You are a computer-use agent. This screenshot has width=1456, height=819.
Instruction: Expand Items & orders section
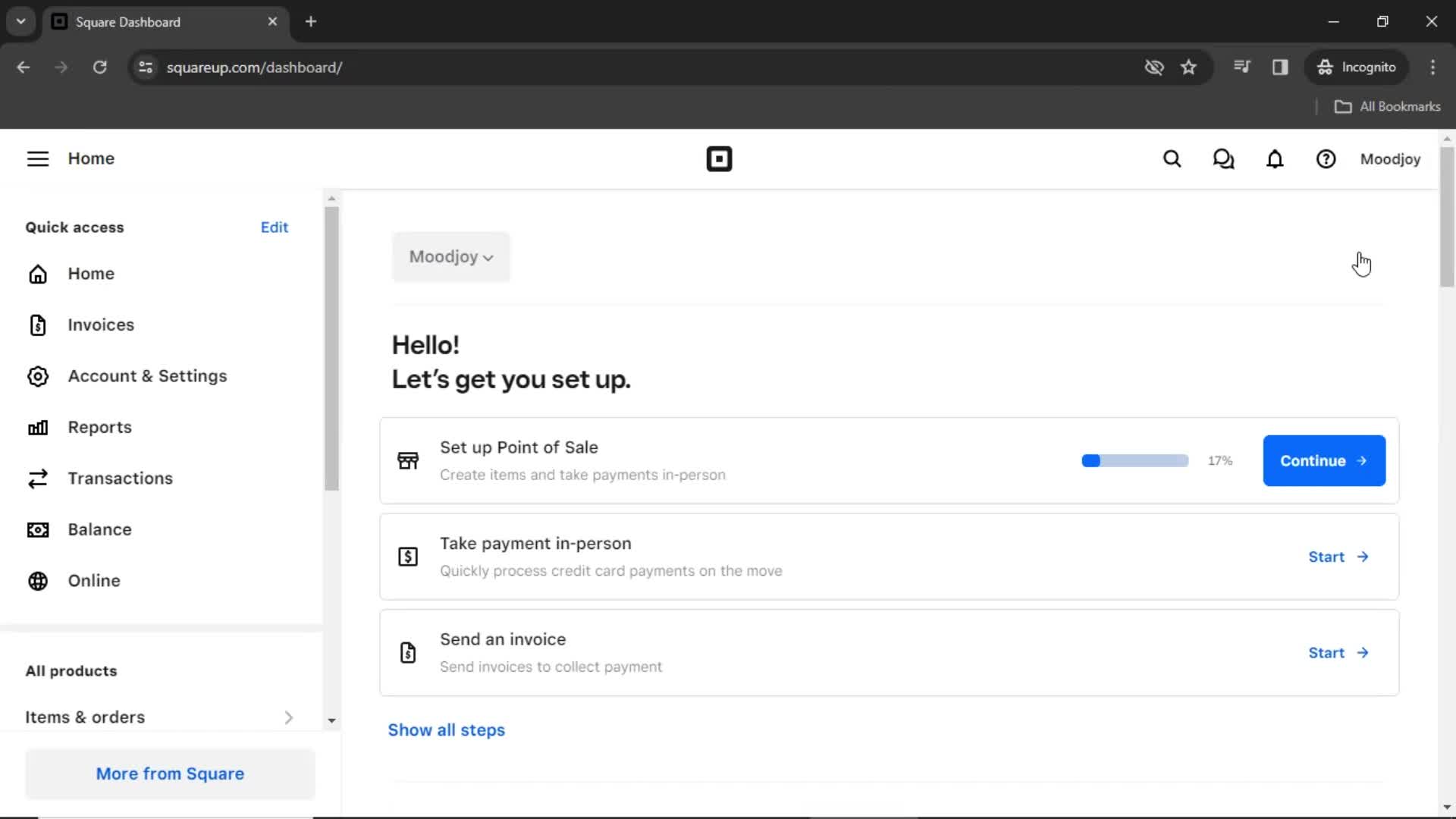[x=161, y=717]
